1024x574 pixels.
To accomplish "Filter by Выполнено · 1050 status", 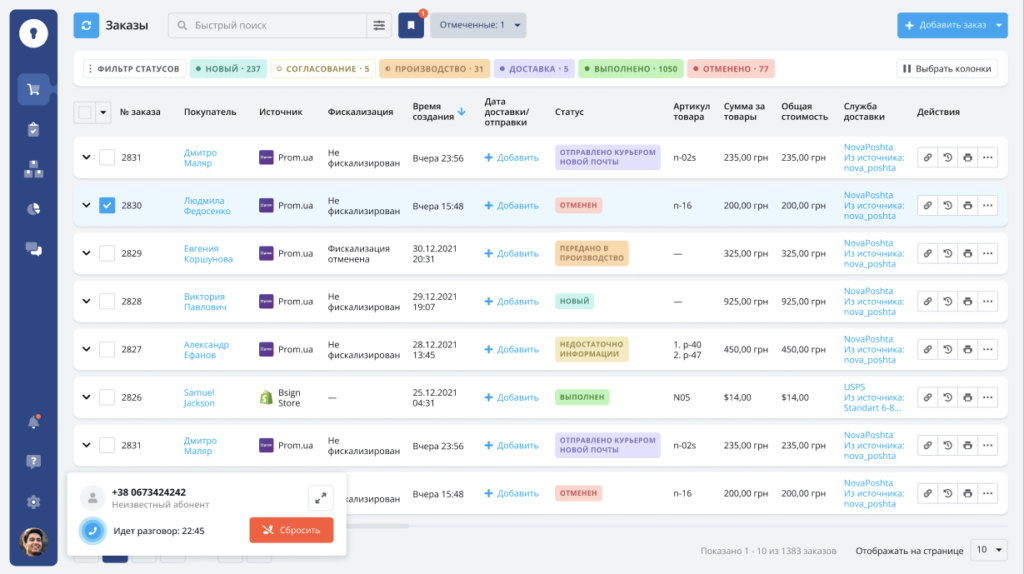I will 631,69.
